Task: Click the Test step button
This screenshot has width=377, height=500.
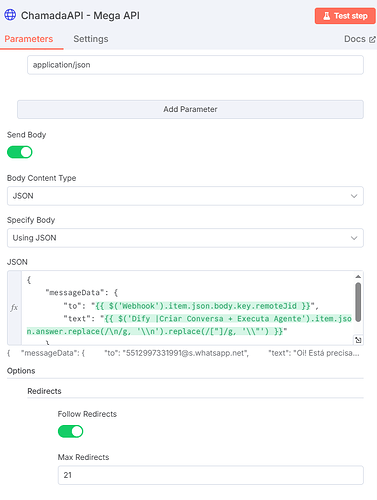Action: click(345, 16)
